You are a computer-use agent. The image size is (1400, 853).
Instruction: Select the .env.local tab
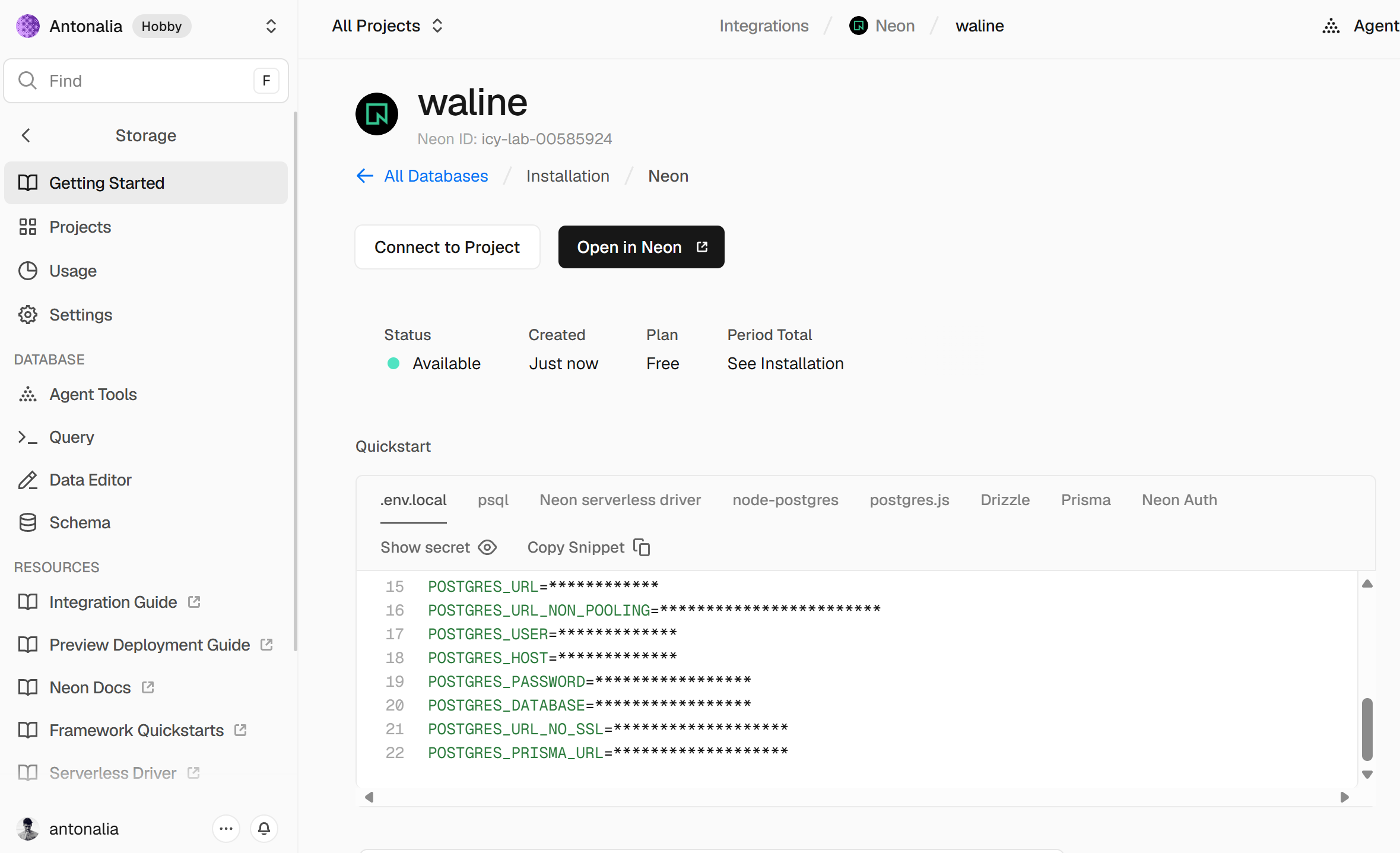414,500
